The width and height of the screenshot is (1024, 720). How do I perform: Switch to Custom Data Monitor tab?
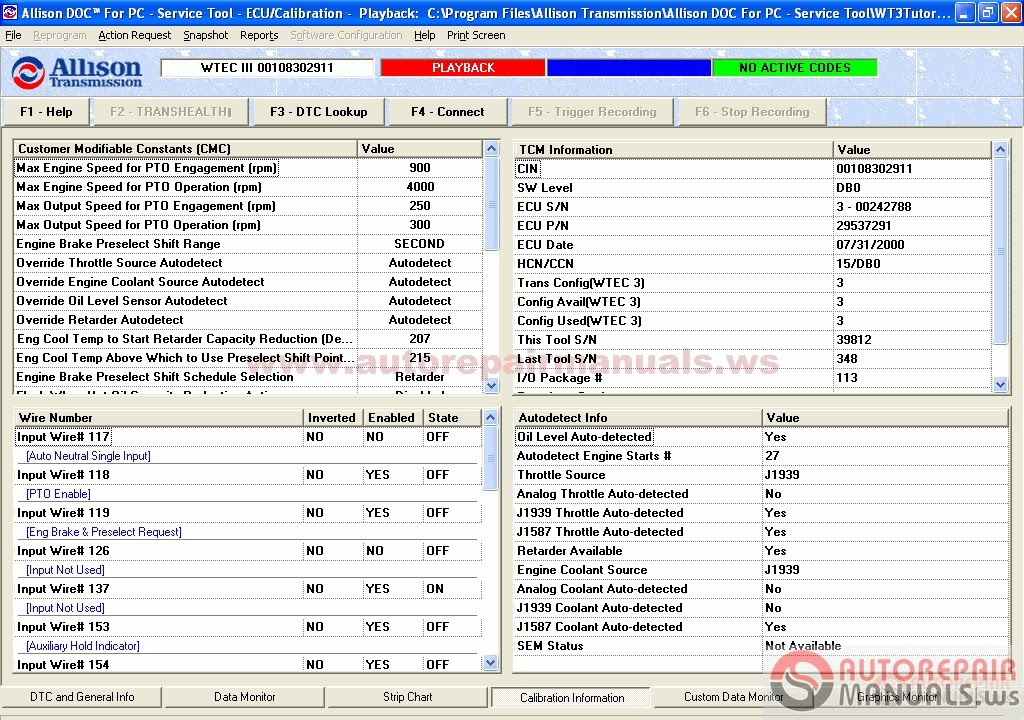tap(733, 697)
